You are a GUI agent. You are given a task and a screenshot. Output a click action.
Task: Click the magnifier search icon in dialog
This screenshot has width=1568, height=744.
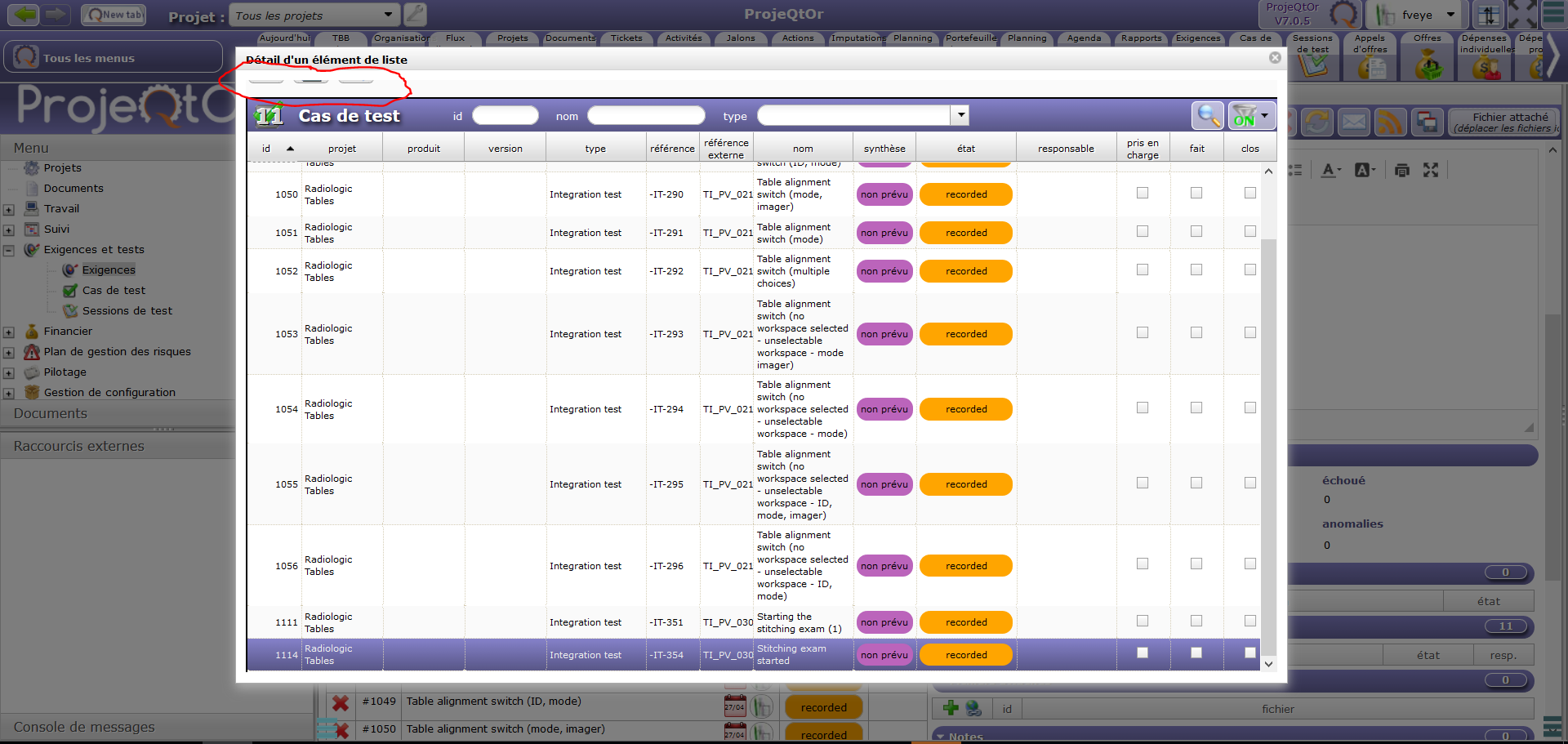[x=1207, y=116]
